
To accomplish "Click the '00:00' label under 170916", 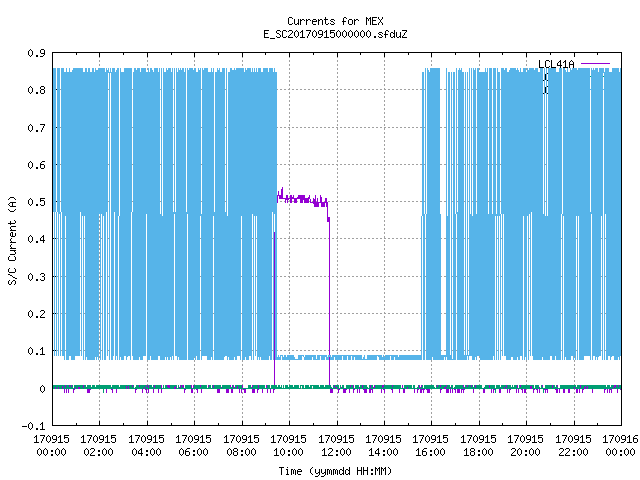I will pyautogui.click(x=620, y=452).
